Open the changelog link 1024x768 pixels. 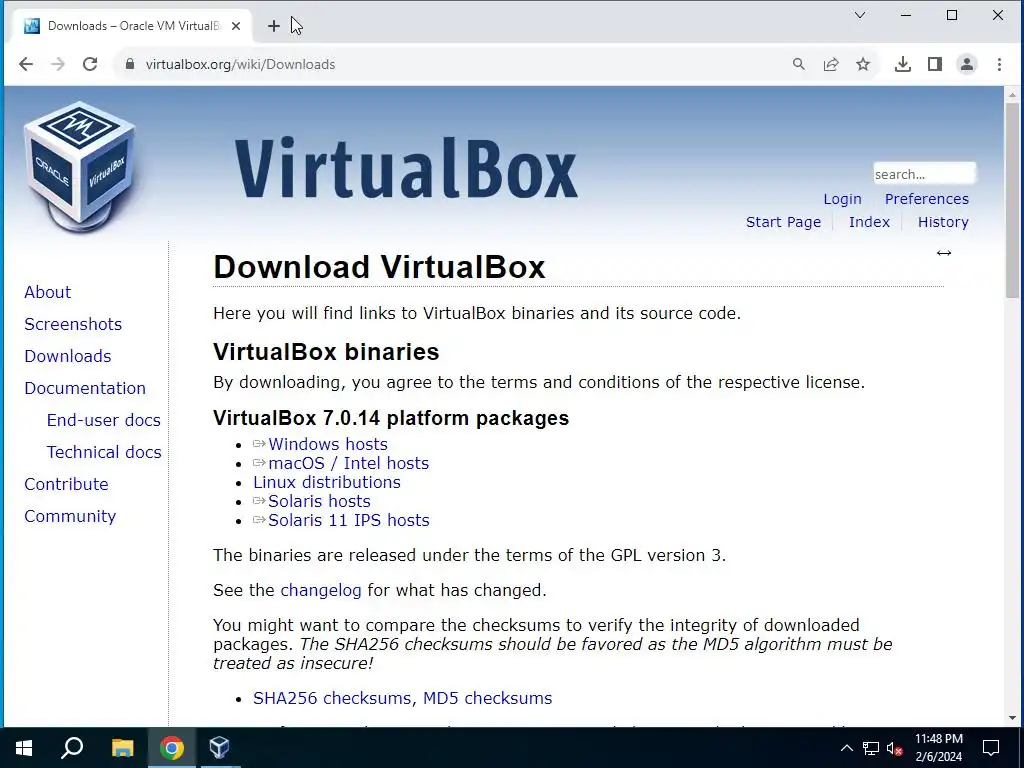pos(321,590)
